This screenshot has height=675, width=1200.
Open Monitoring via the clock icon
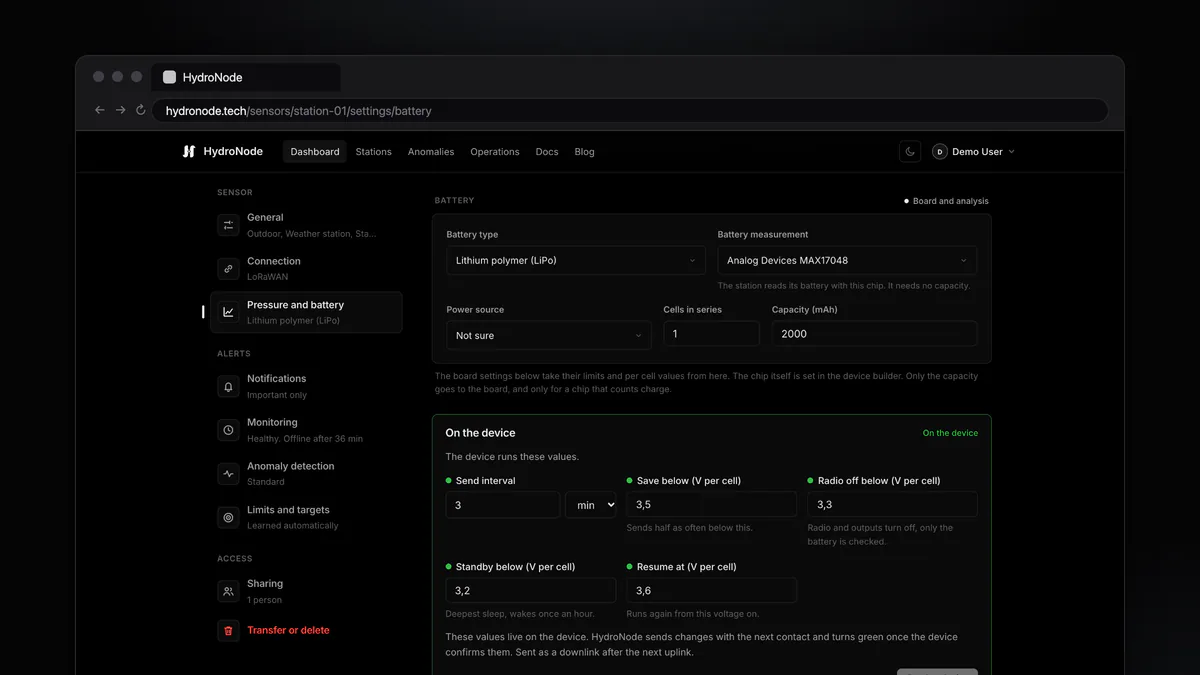[x=228, y=430]
